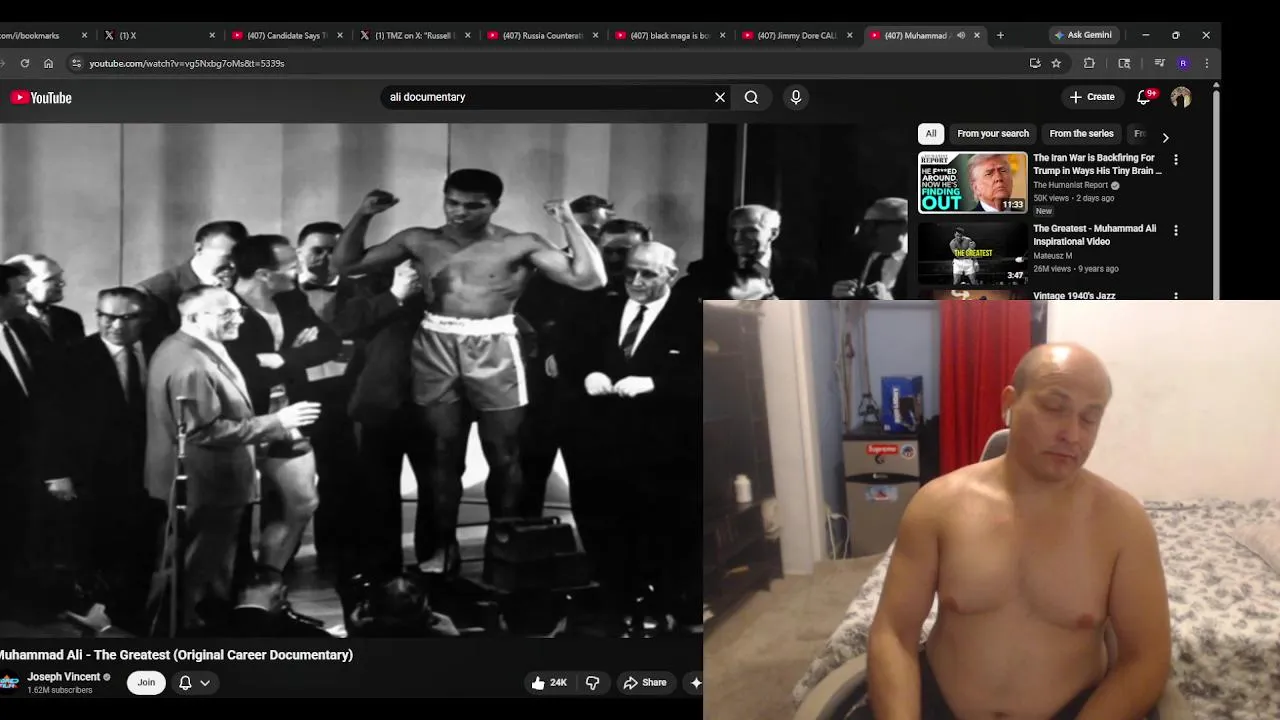Toggle the notification bell for channel
Screen dimensions: 1280x720
point(185,682)
